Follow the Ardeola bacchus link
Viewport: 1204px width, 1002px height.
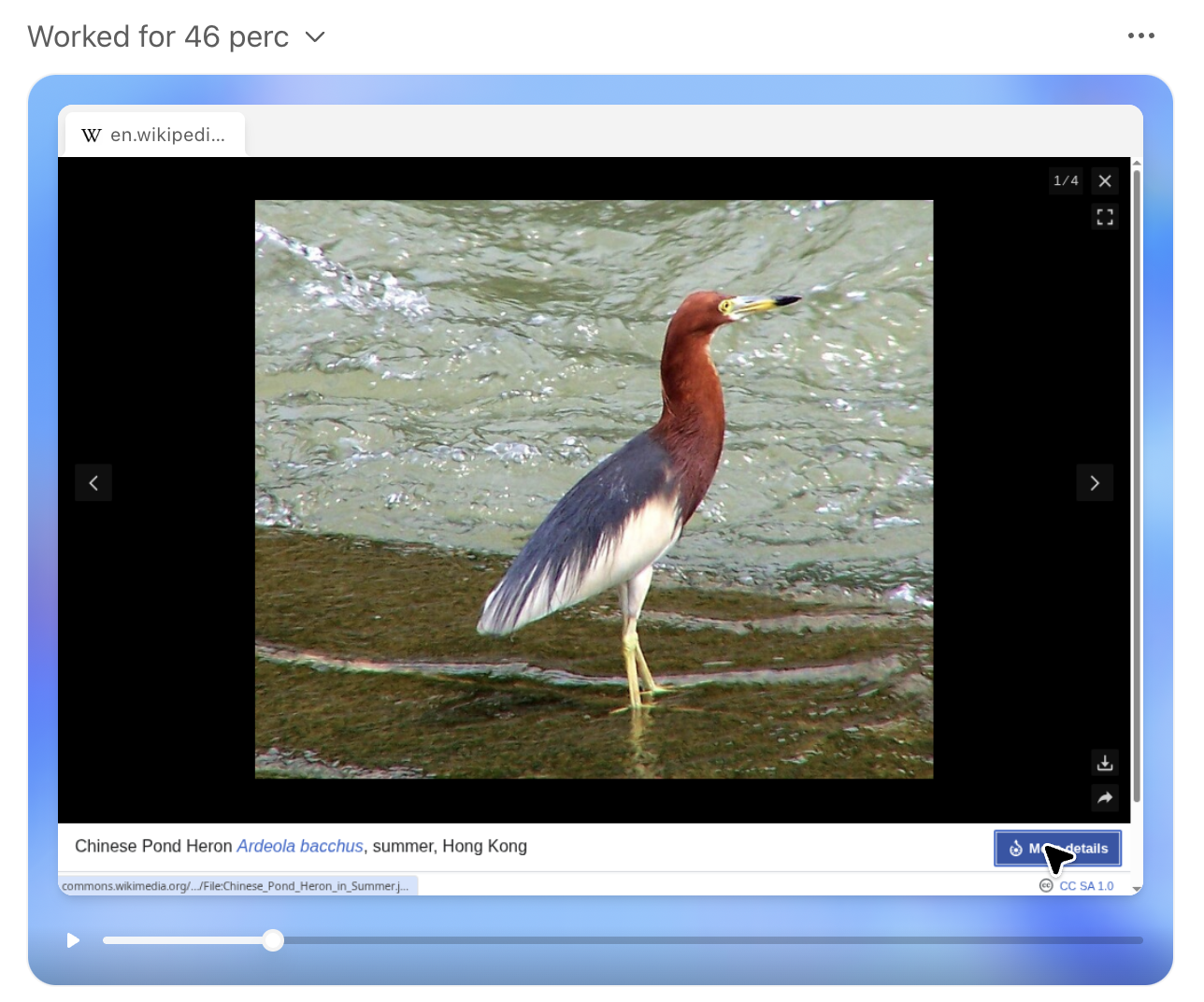(300, 846)
